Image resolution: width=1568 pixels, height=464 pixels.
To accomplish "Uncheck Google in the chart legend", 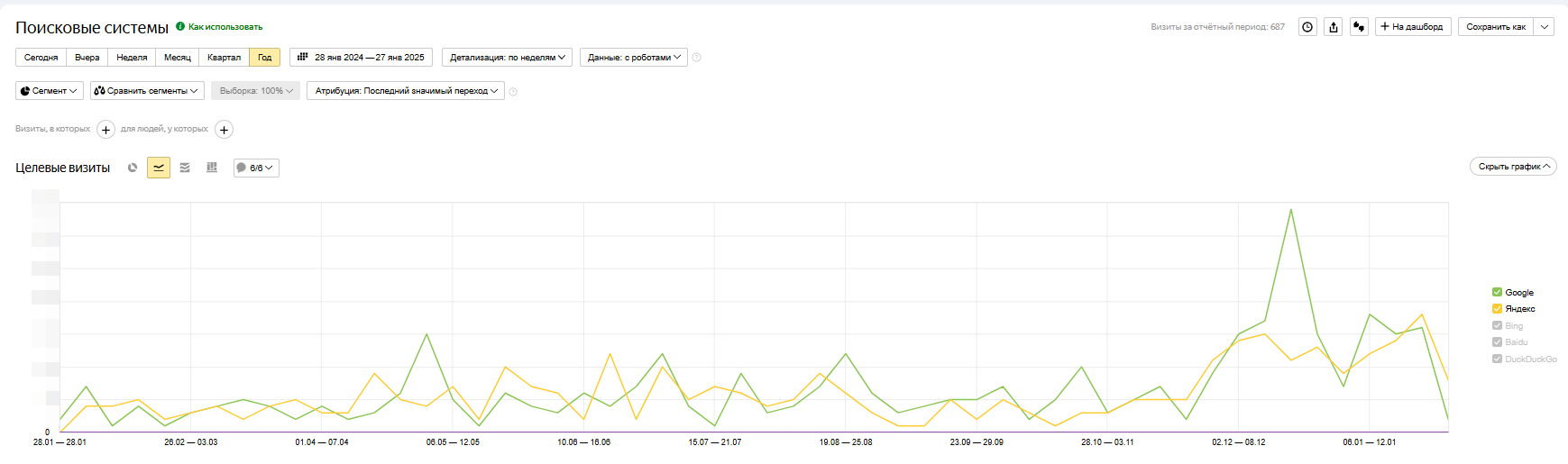I will (1497, 292).
